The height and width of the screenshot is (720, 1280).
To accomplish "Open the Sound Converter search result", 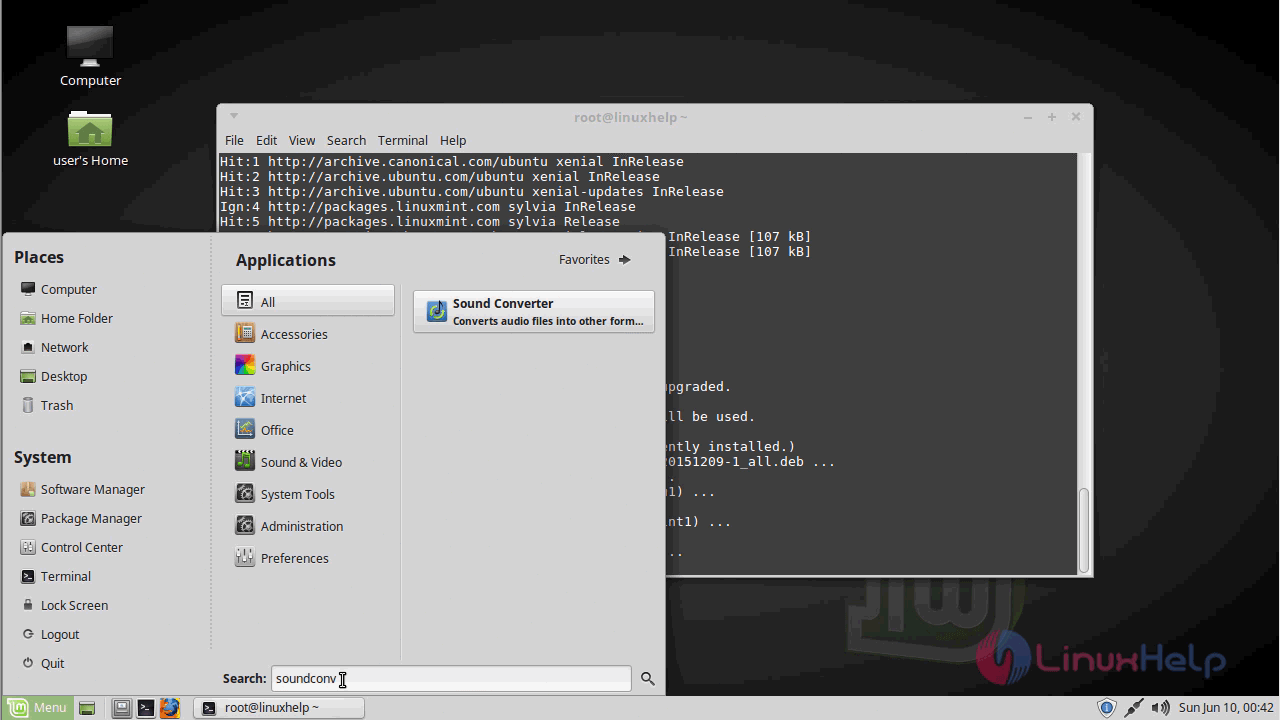I will [534, 311].
